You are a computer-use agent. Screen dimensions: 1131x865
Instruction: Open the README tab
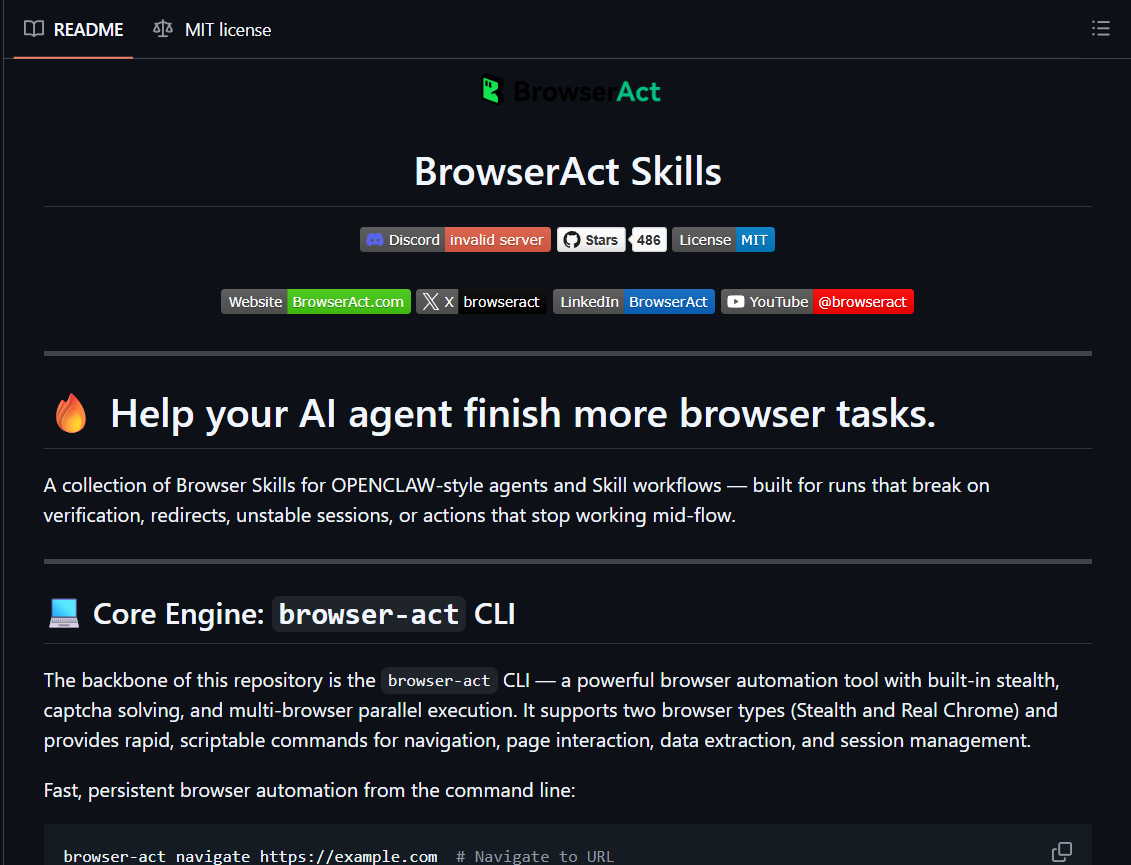pos(74,30)
